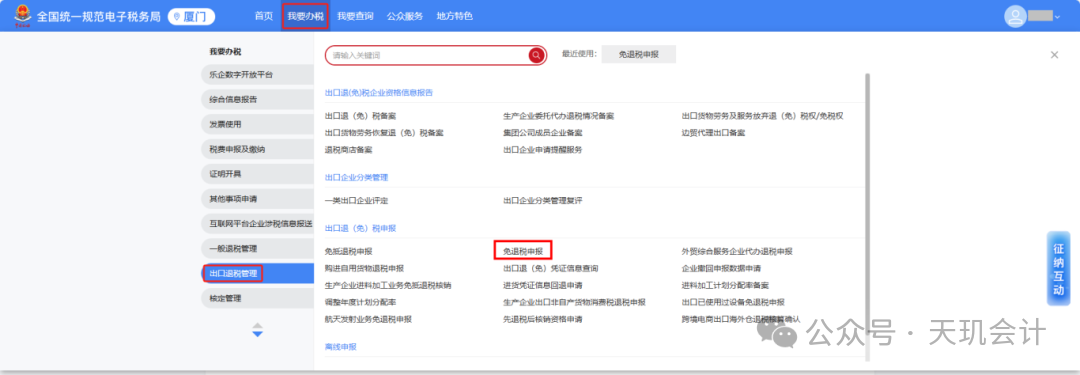This screenshot has width=1080, height=375.
Task: Open 出口已使用过设备免退税申报 link
Action: pos(733,302)
